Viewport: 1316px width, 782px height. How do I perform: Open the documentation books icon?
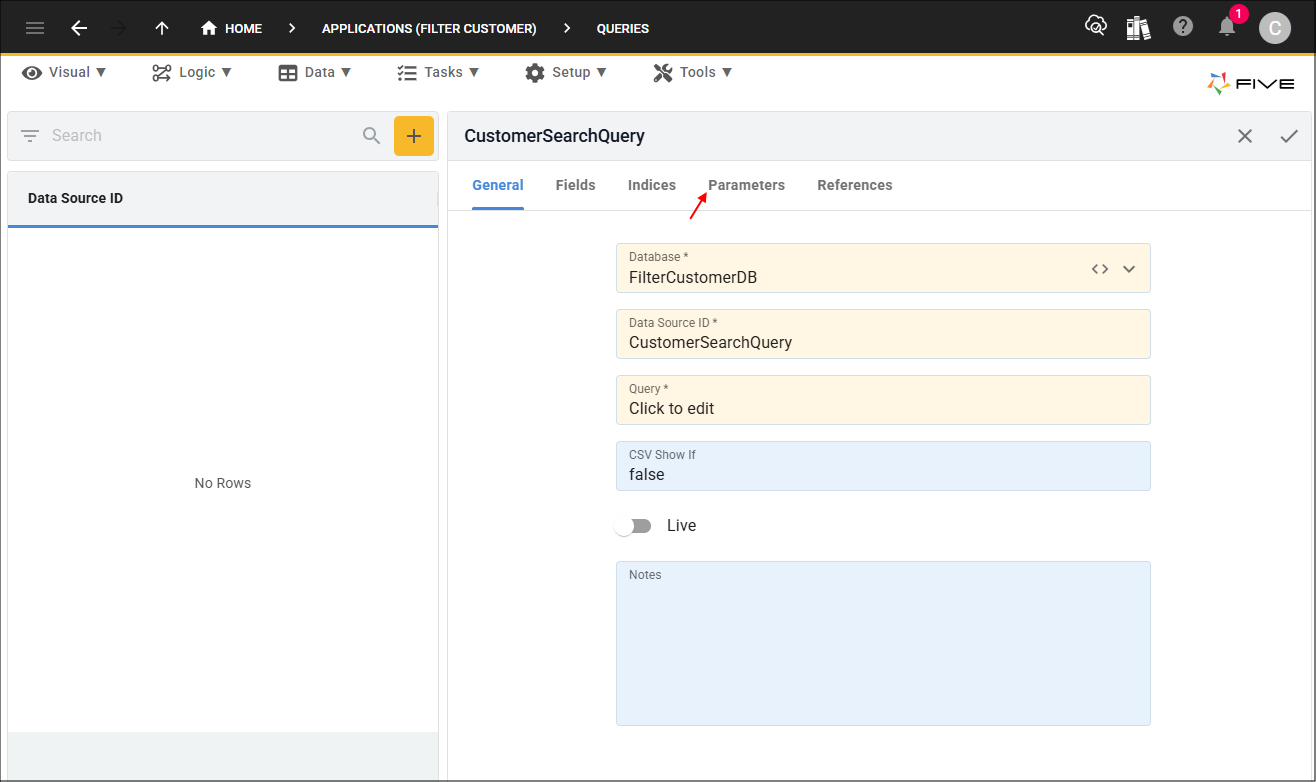pyautogui.click(x=1139, y=27)
